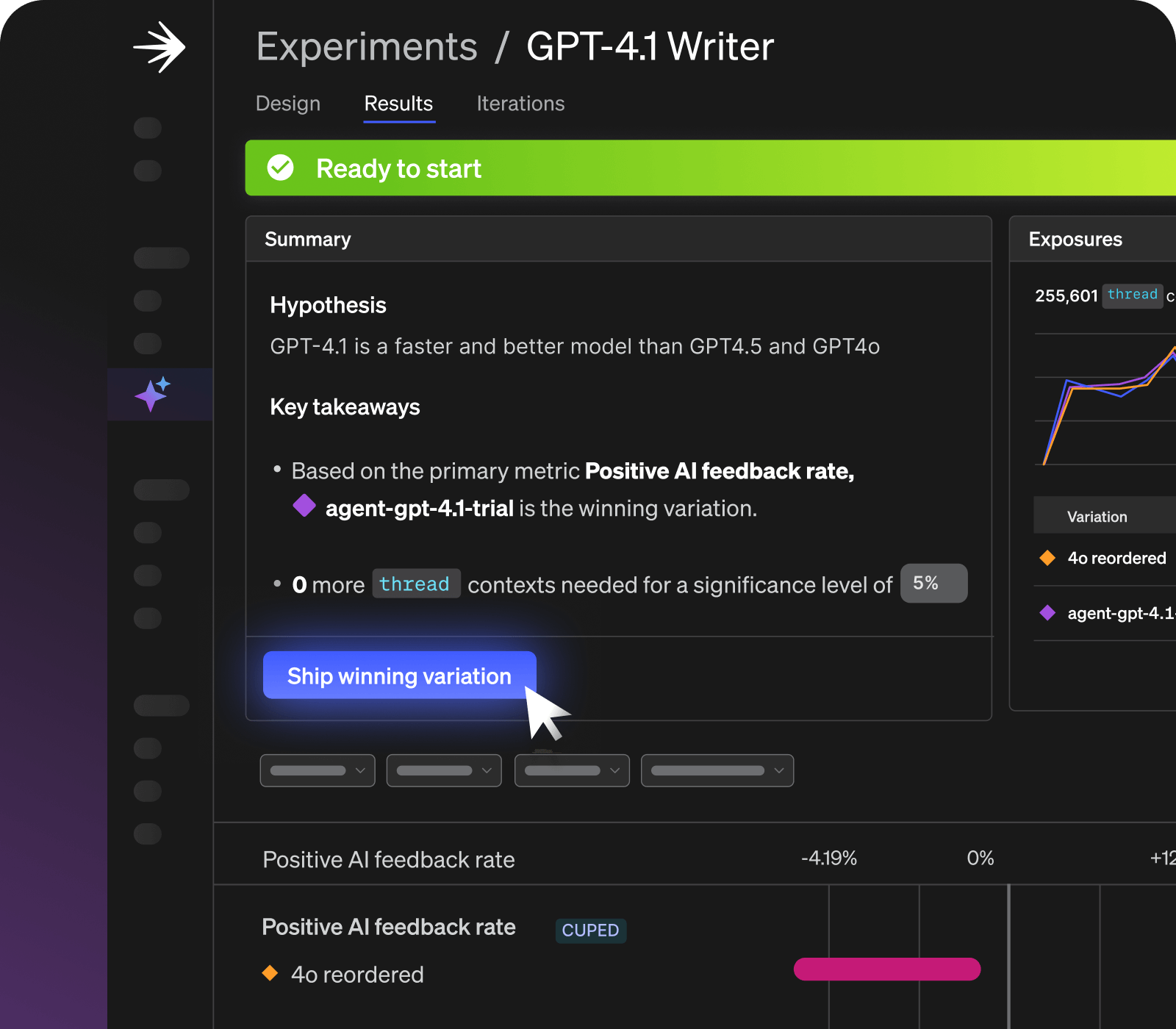Switch to the Design tab
Image resolution: width=1176 pixels, height=1029 pixels.
click(x=288, y=104)
